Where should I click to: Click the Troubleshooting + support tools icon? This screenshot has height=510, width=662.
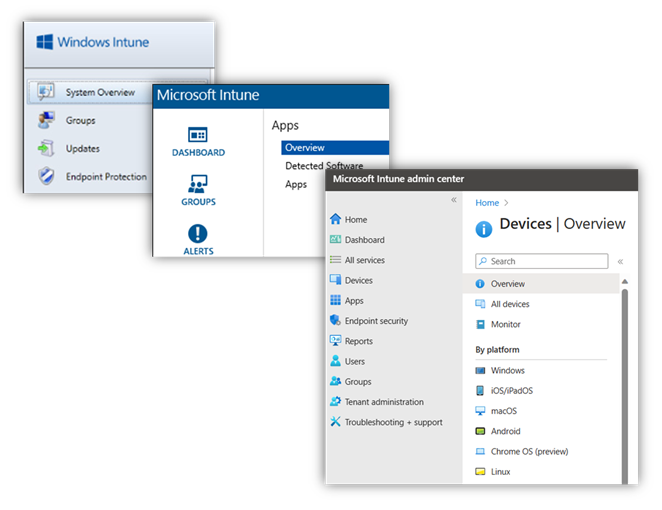click(335, 421)
